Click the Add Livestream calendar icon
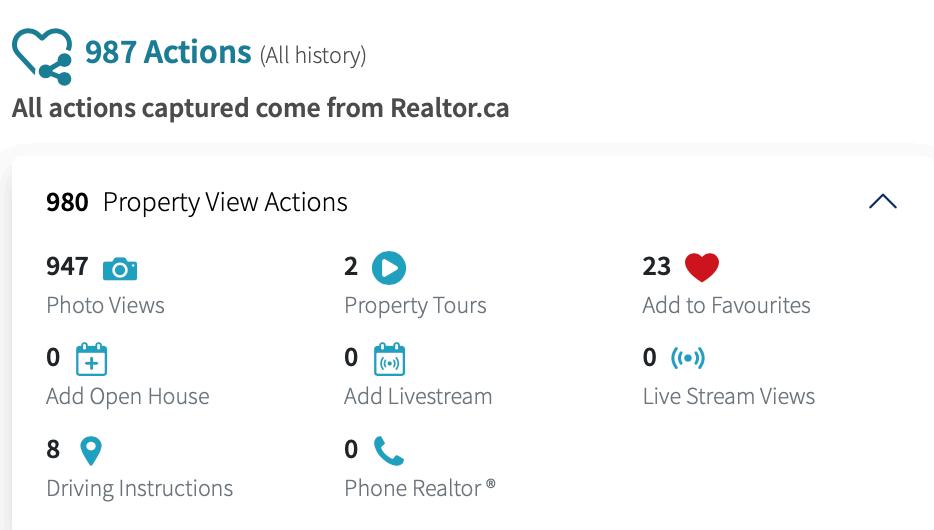Image resolution: width=934 pixels, height=530 pixels. (389, 359)
